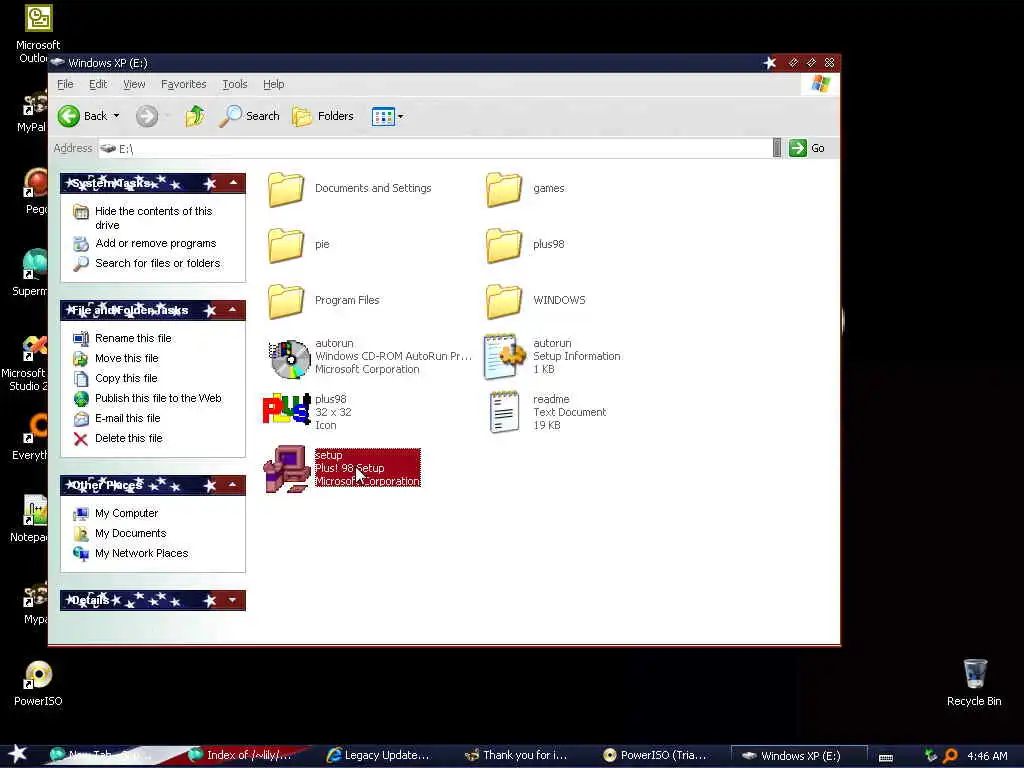Click Add or remove programs link
Viewport: 1024px width, 768px height.
(x=155, y=243)
